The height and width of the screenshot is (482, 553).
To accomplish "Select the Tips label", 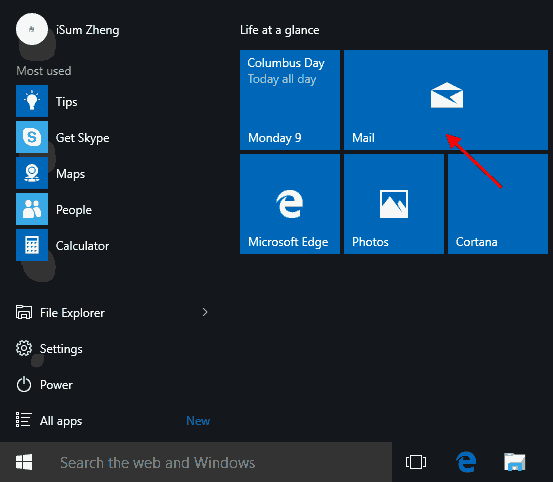I will click(67, 102).
